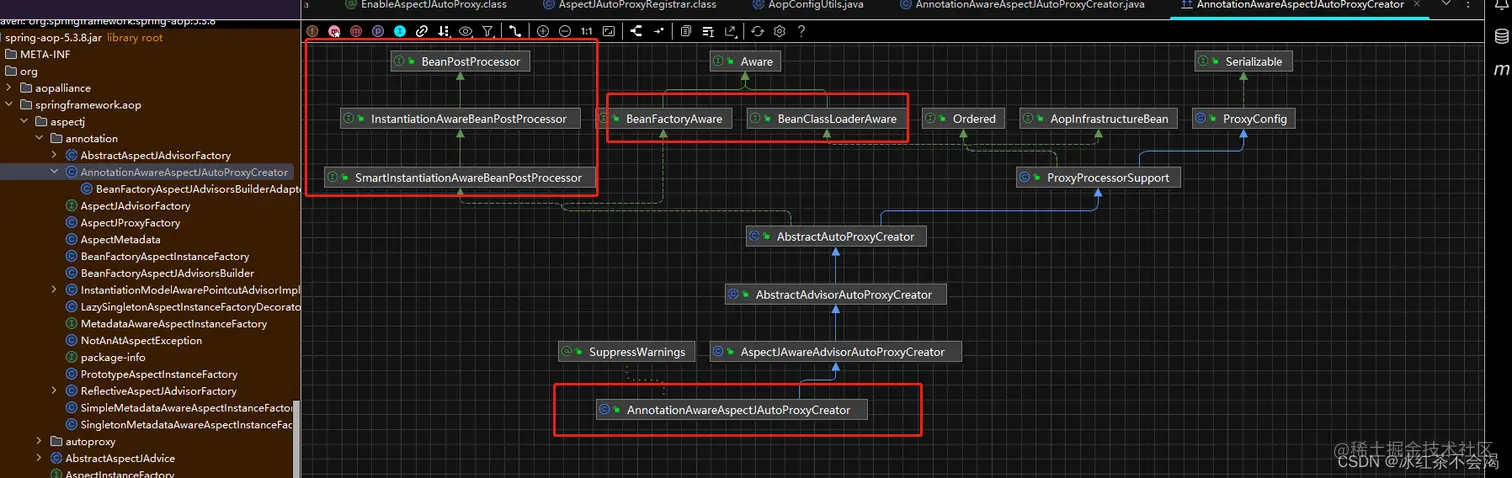Select the Serializable diagram node
Image resolution: width=1512 pixels, height=478 pixels.
(1244, 61)
